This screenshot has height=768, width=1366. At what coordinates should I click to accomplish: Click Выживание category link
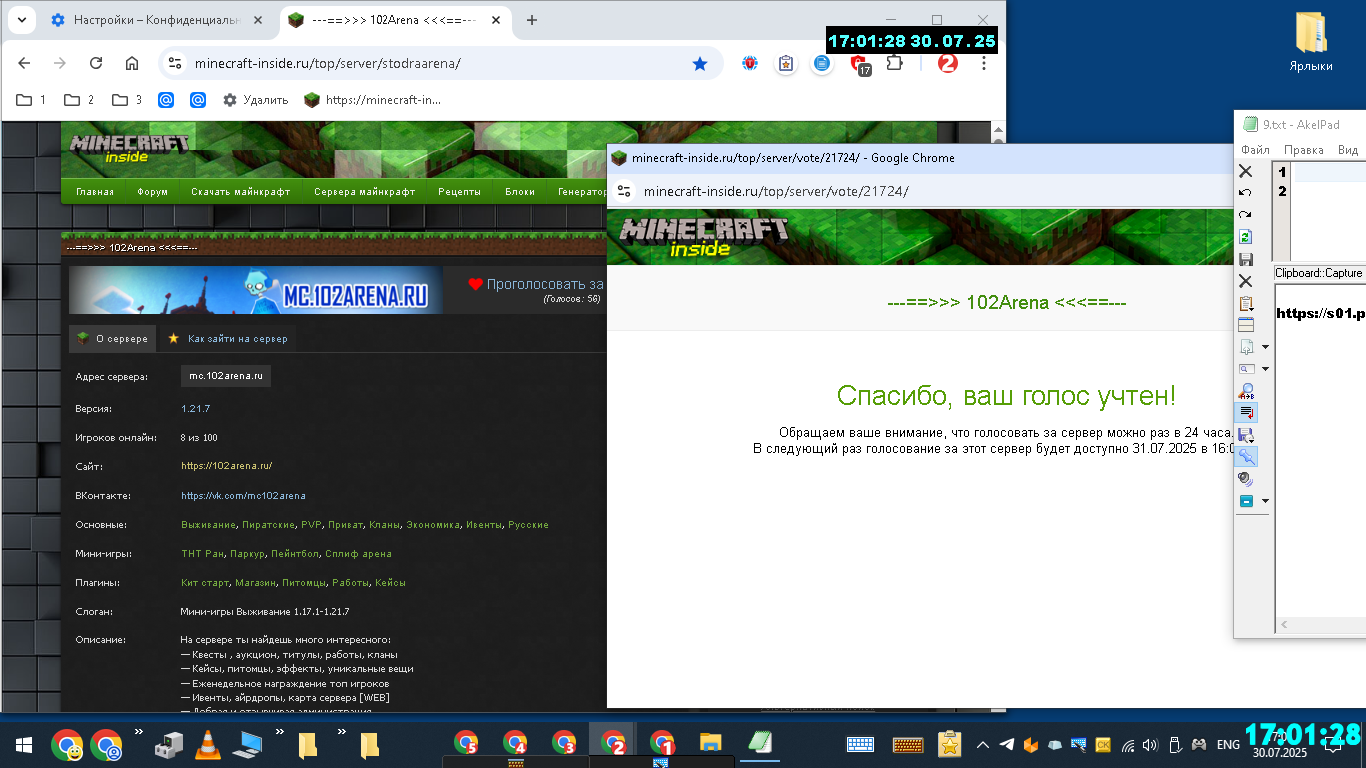(208, 524)
